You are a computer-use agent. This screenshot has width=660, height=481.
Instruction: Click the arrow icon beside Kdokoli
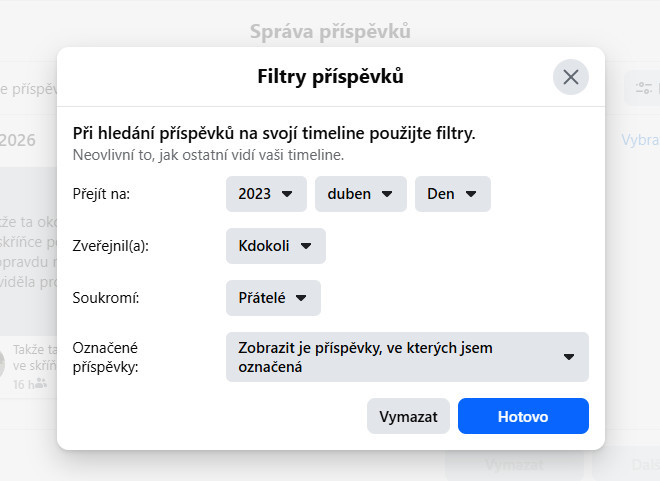pos(307,245)
